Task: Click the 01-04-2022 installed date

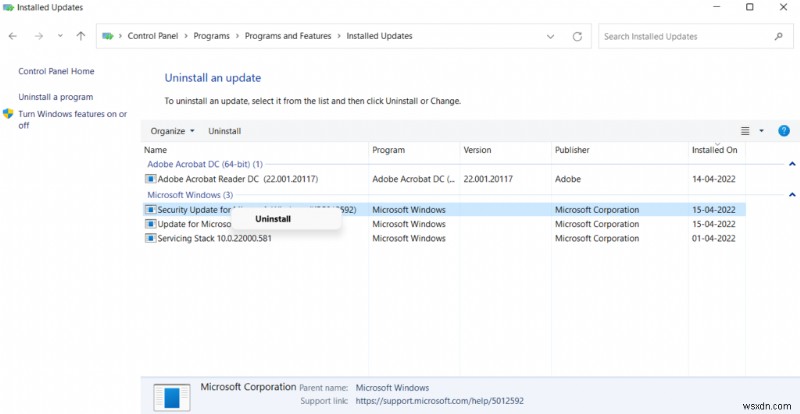Action: (x=713, y=238)
